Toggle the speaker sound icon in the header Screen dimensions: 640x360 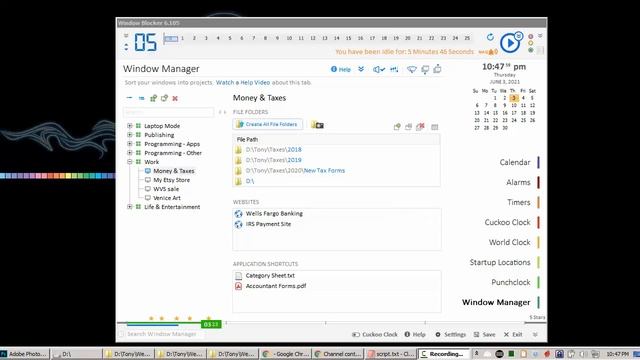click(378, 69)
